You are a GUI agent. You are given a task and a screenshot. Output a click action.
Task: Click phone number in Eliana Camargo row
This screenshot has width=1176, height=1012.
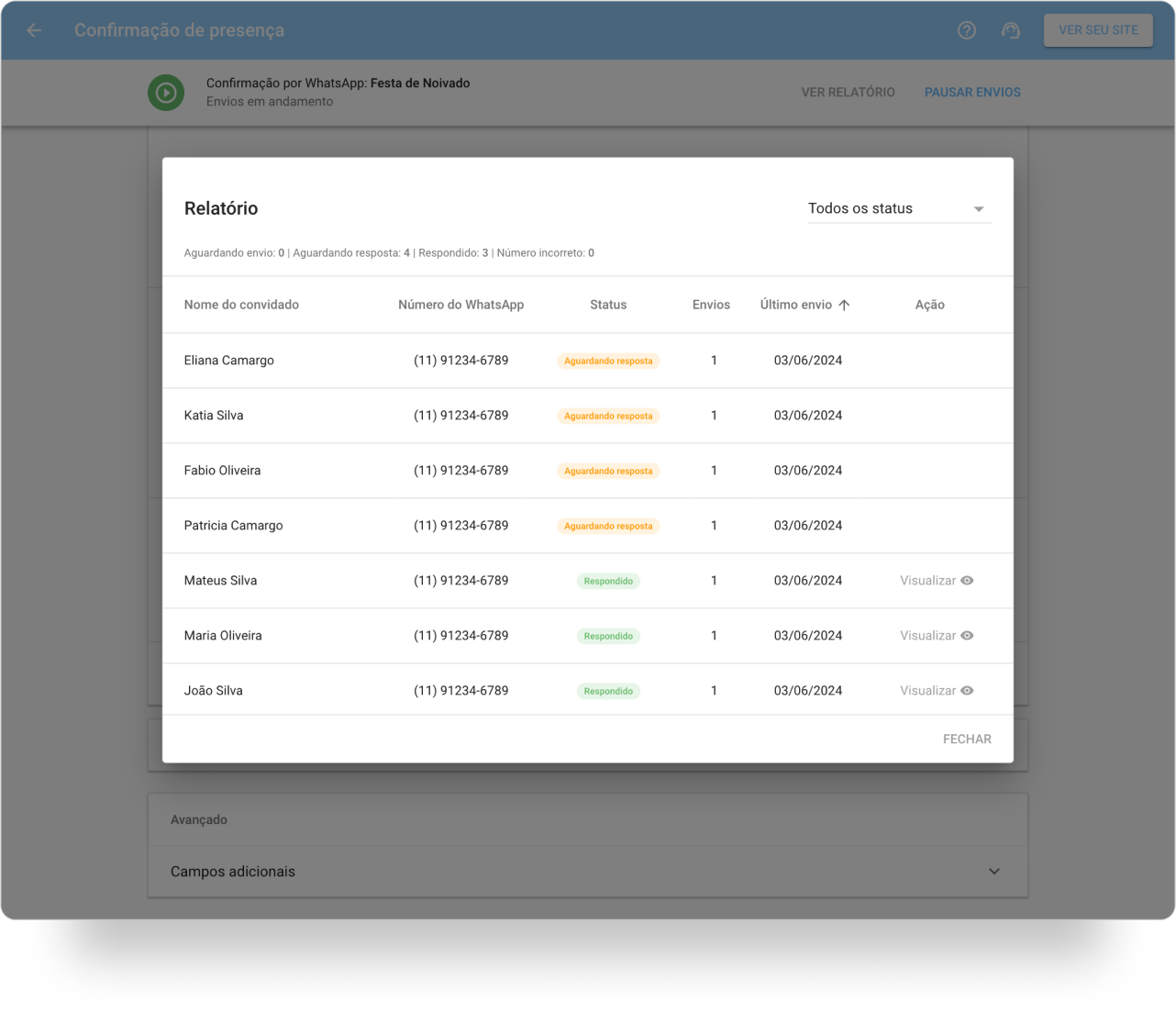(460, 361)
